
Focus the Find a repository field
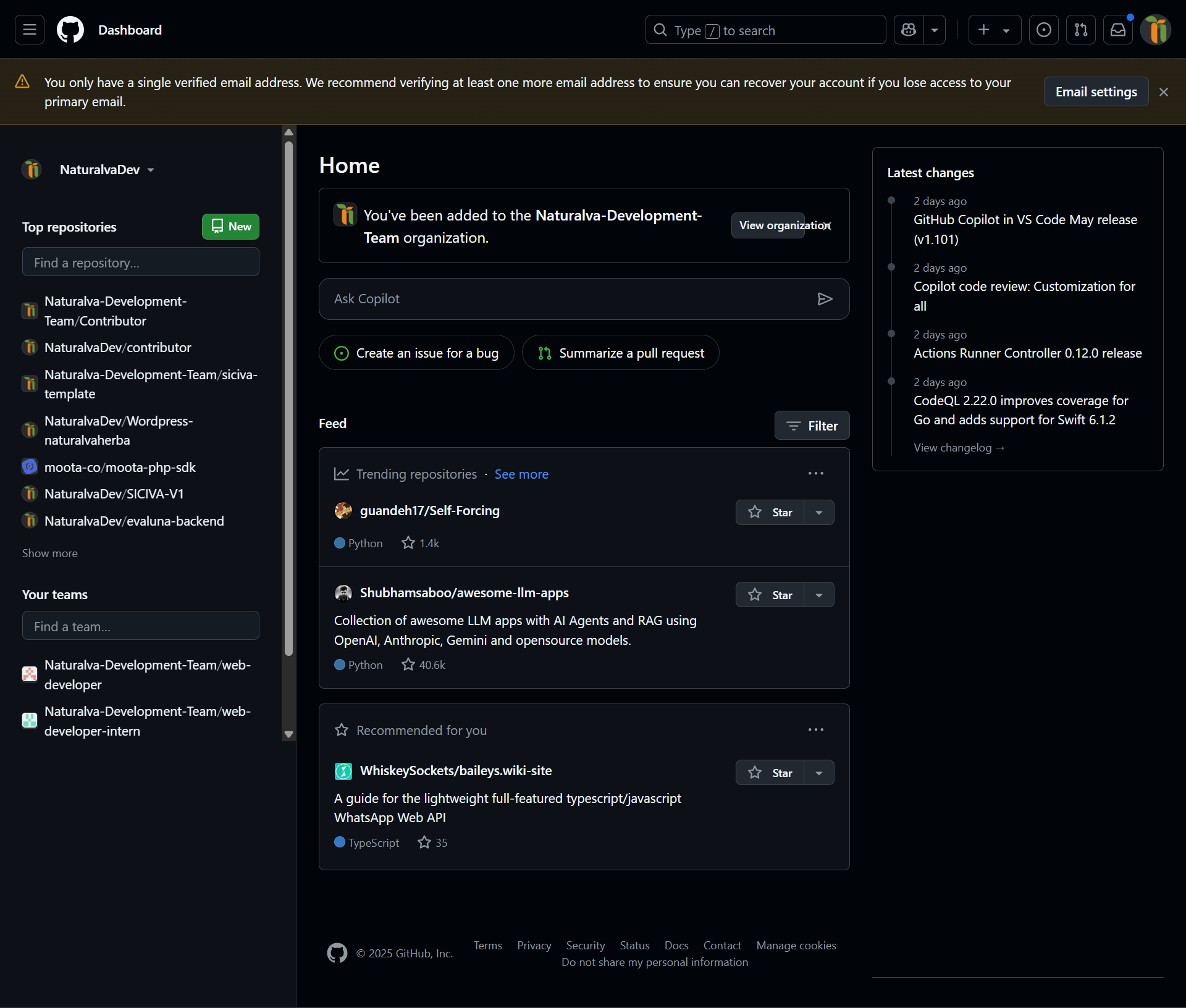click(x=141, y=262)
